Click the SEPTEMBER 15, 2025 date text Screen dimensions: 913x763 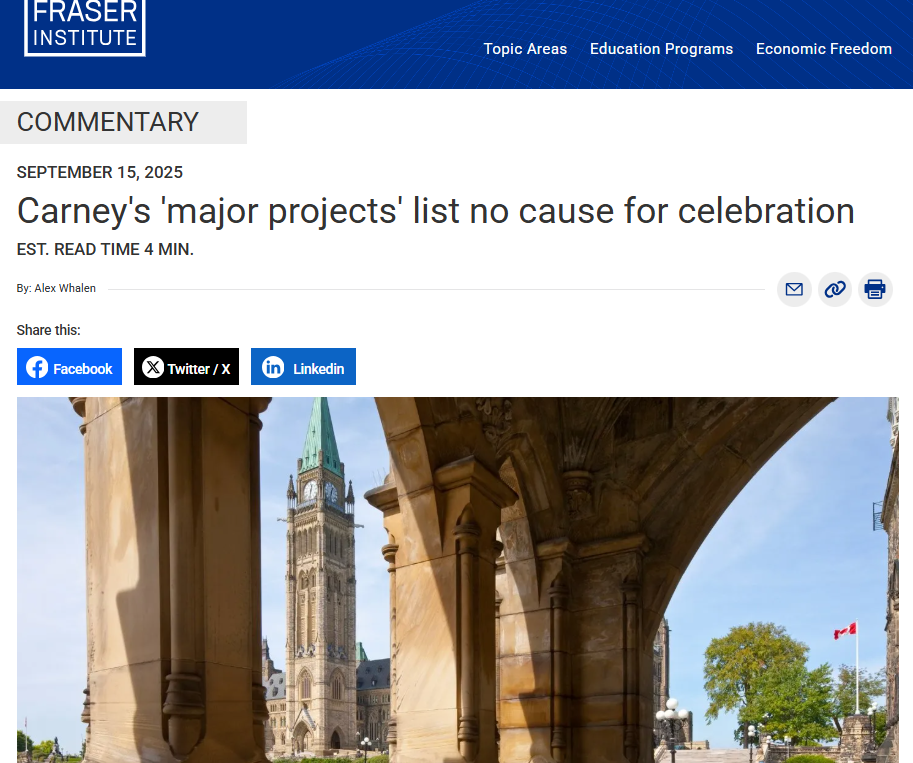point(99,172)
